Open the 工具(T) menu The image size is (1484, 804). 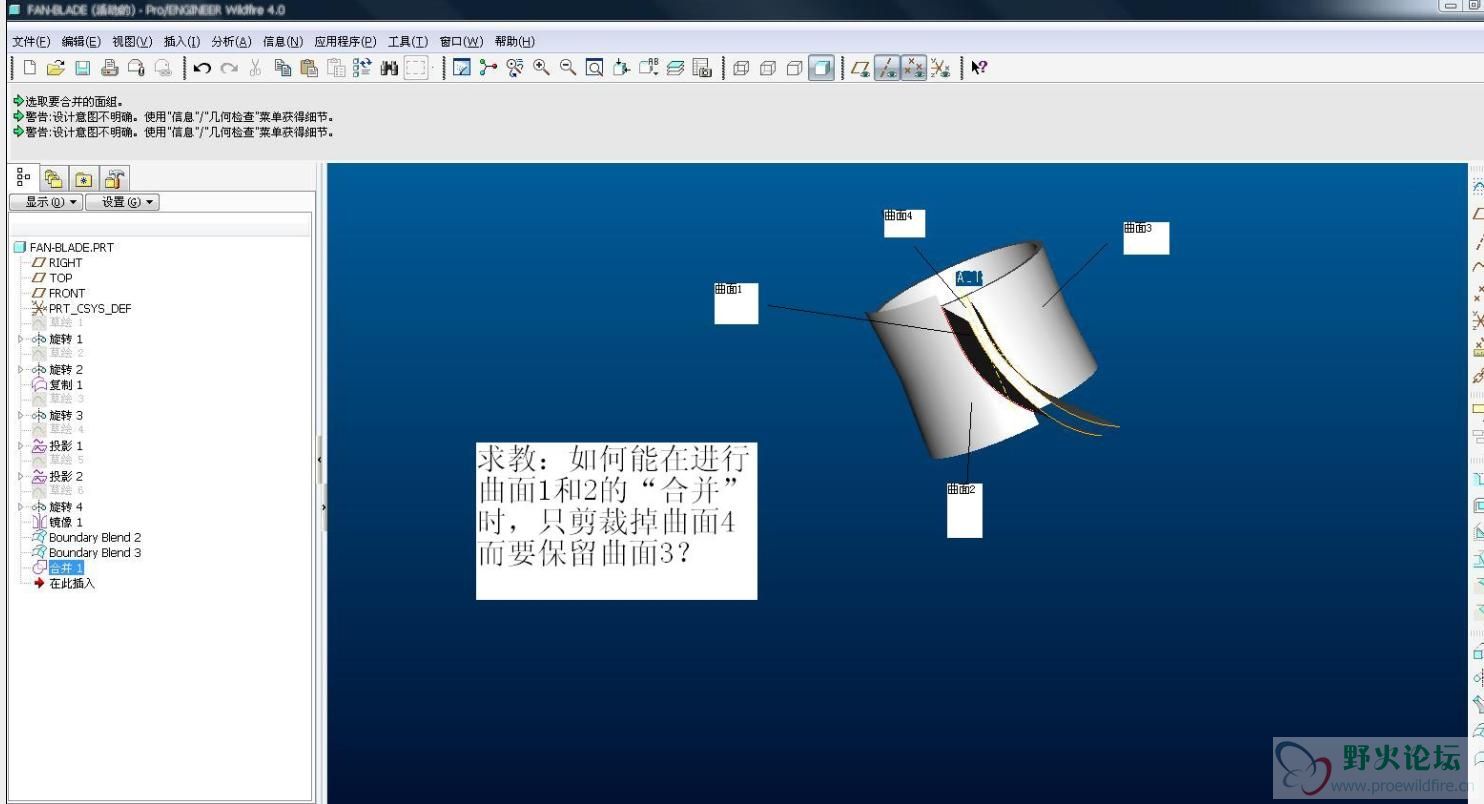[408, 41]
